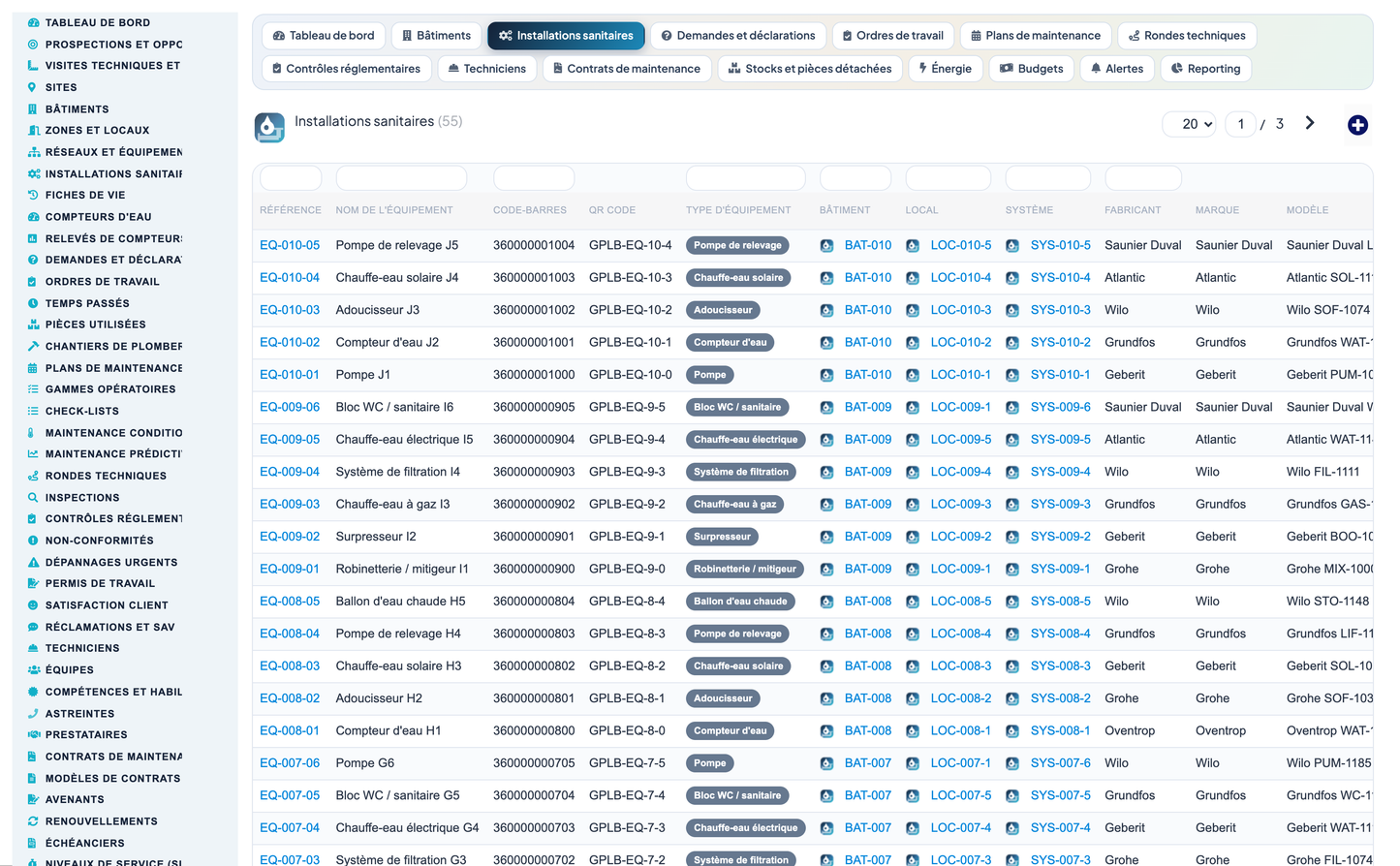Click 'Système de filtration' tag in EQ-009-04 row
The image size is (1400, 866).
(x=741, y=472)
